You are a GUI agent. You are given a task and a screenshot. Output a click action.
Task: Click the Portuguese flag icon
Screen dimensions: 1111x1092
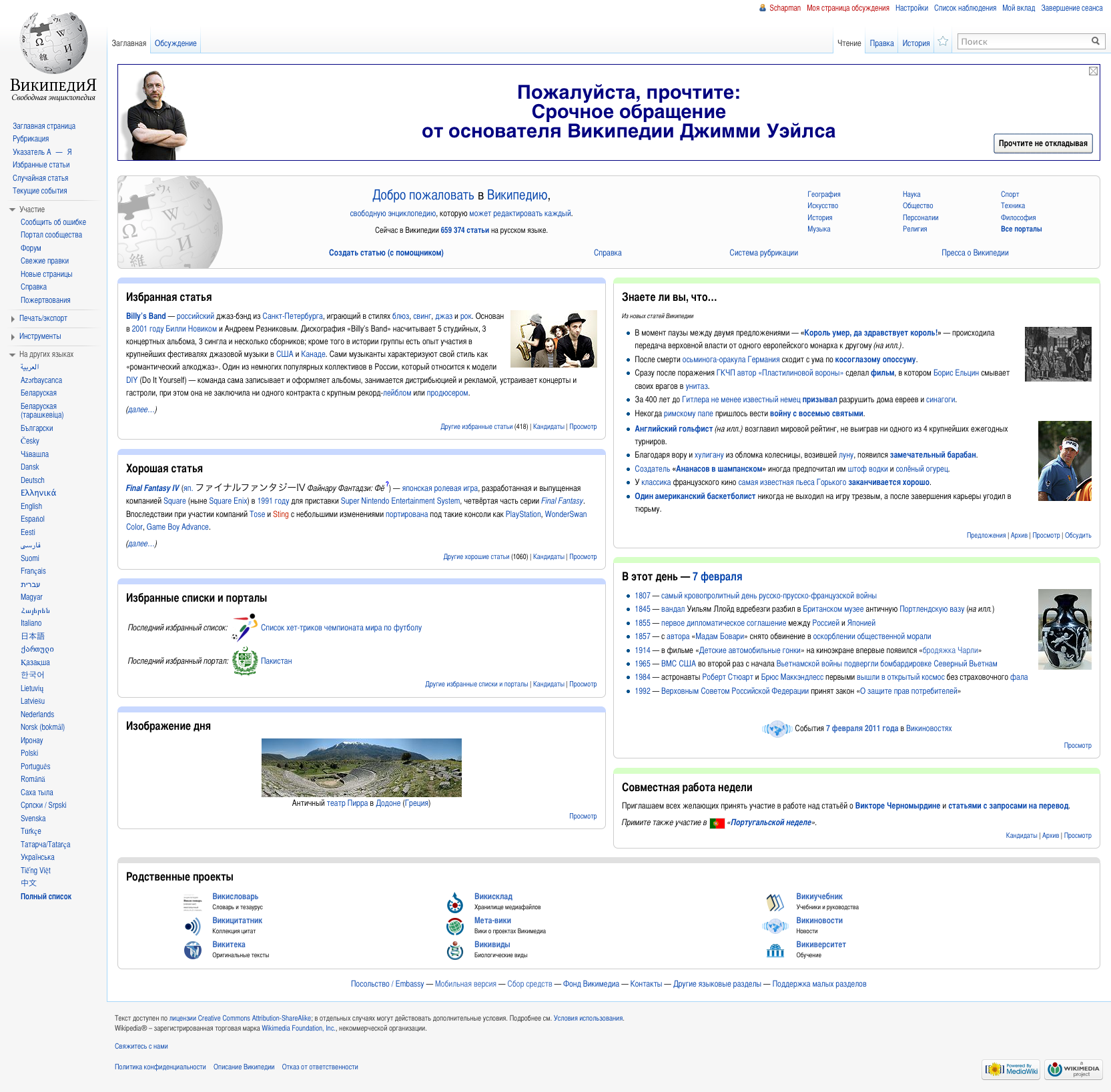click(717, 823)
